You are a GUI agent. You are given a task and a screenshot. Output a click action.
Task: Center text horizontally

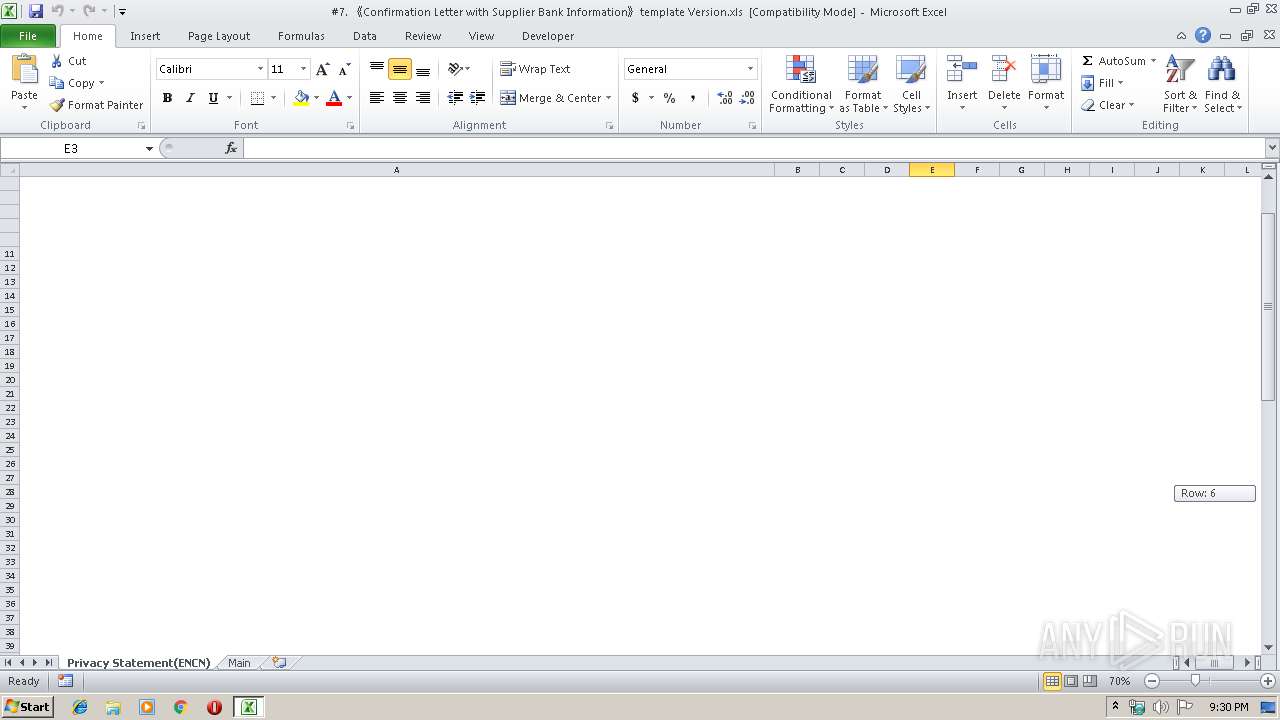400,98
